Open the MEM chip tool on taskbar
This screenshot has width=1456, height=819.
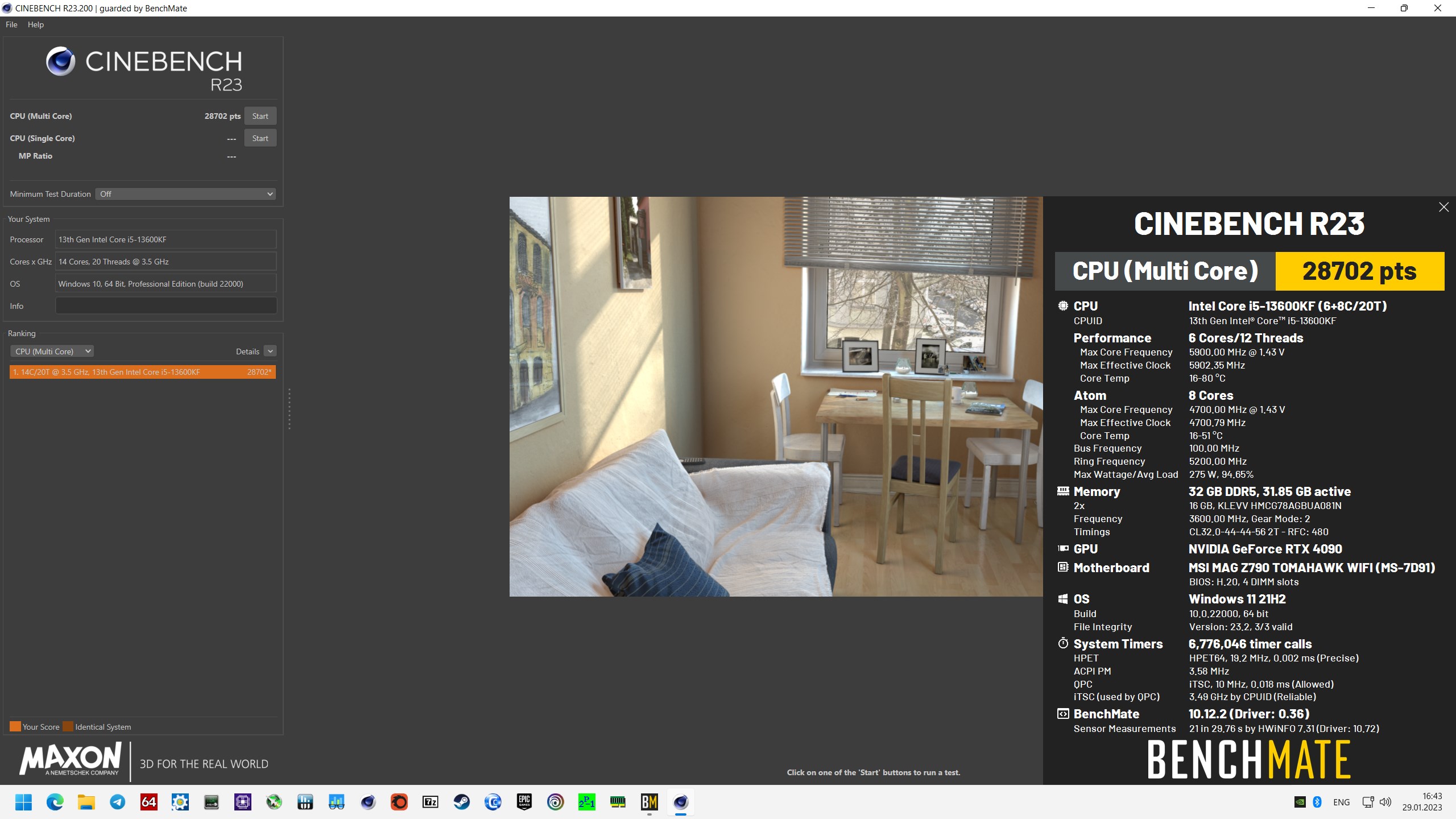[x=212, y=802]
